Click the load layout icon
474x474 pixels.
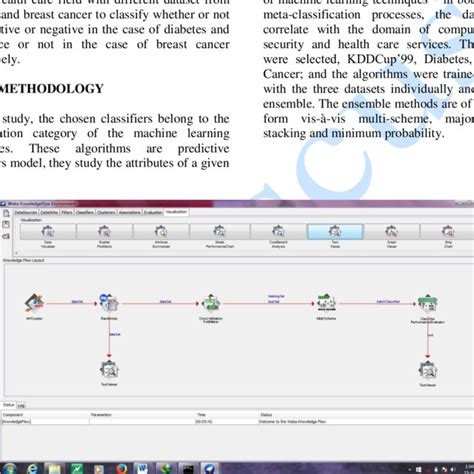(6, 236)
